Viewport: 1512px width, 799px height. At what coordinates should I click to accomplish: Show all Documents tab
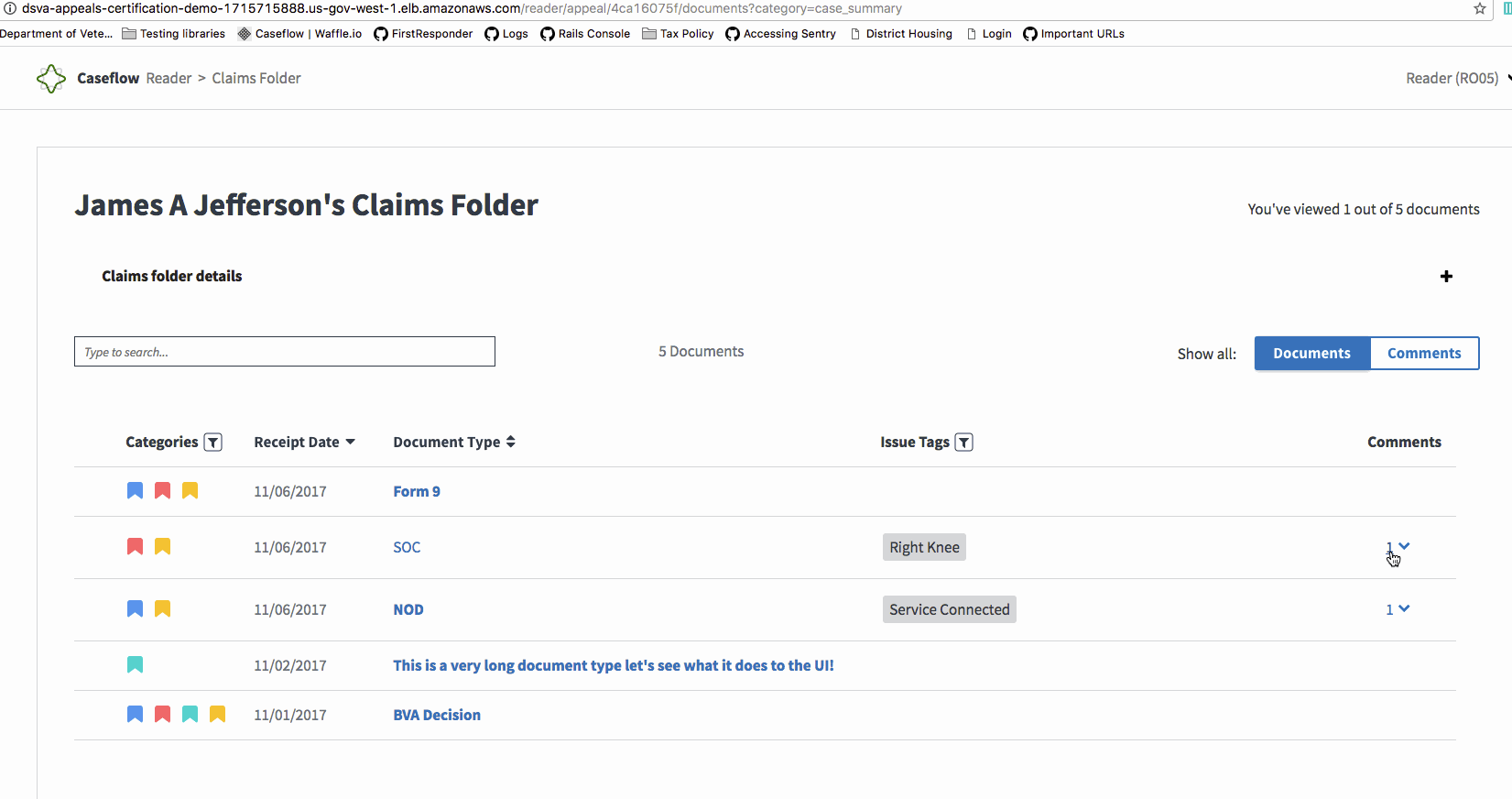pos(1311,354)
